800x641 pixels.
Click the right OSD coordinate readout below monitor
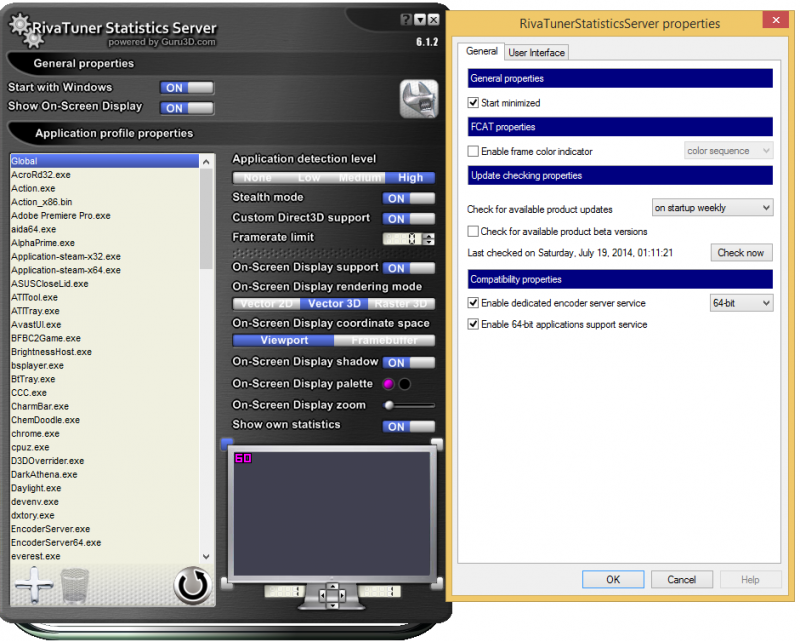click(x=380, y=591)
